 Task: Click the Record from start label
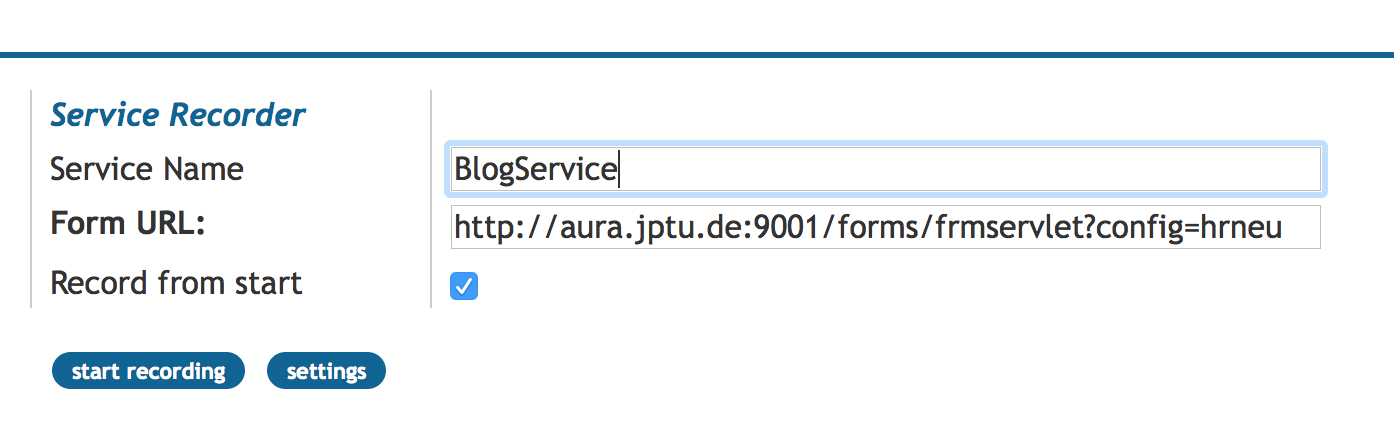176,283
